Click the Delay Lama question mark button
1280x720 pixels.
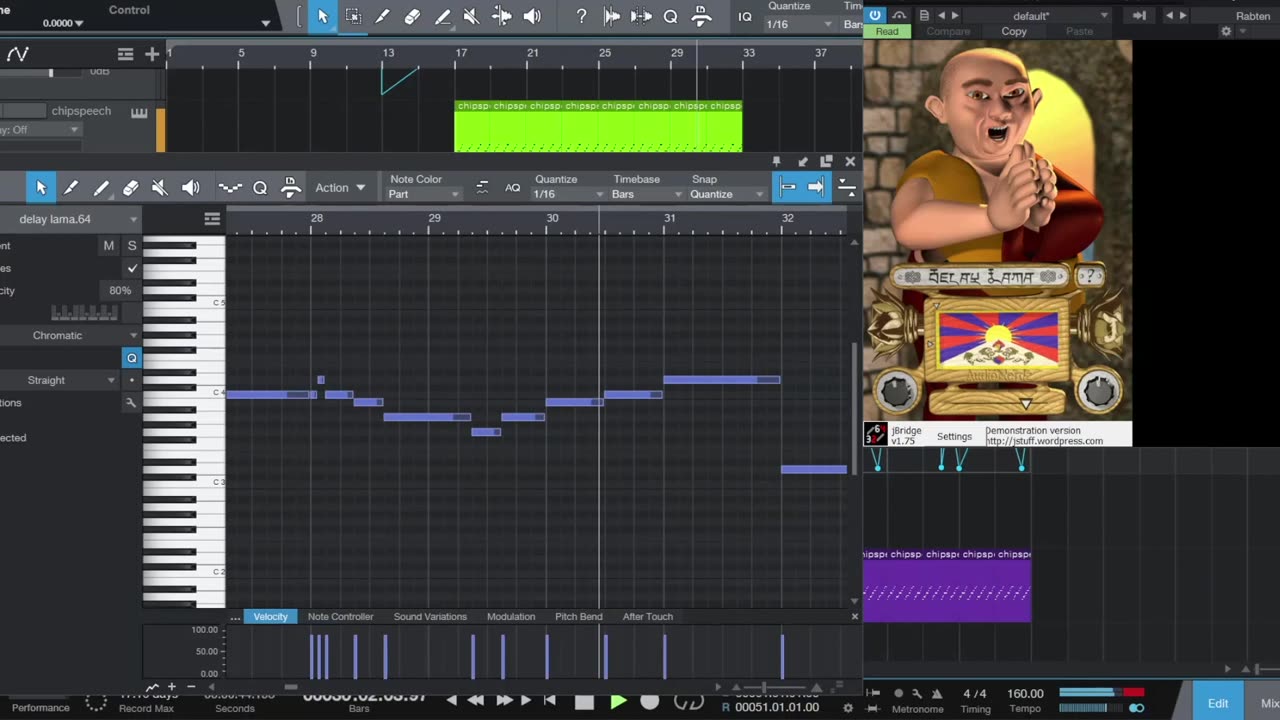click(x=1091, y=277)
